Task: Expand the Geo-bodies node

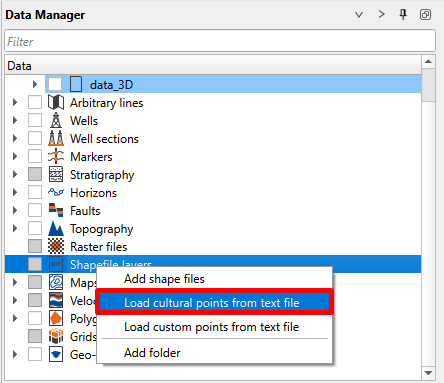Action: click(x=15, y=354)
